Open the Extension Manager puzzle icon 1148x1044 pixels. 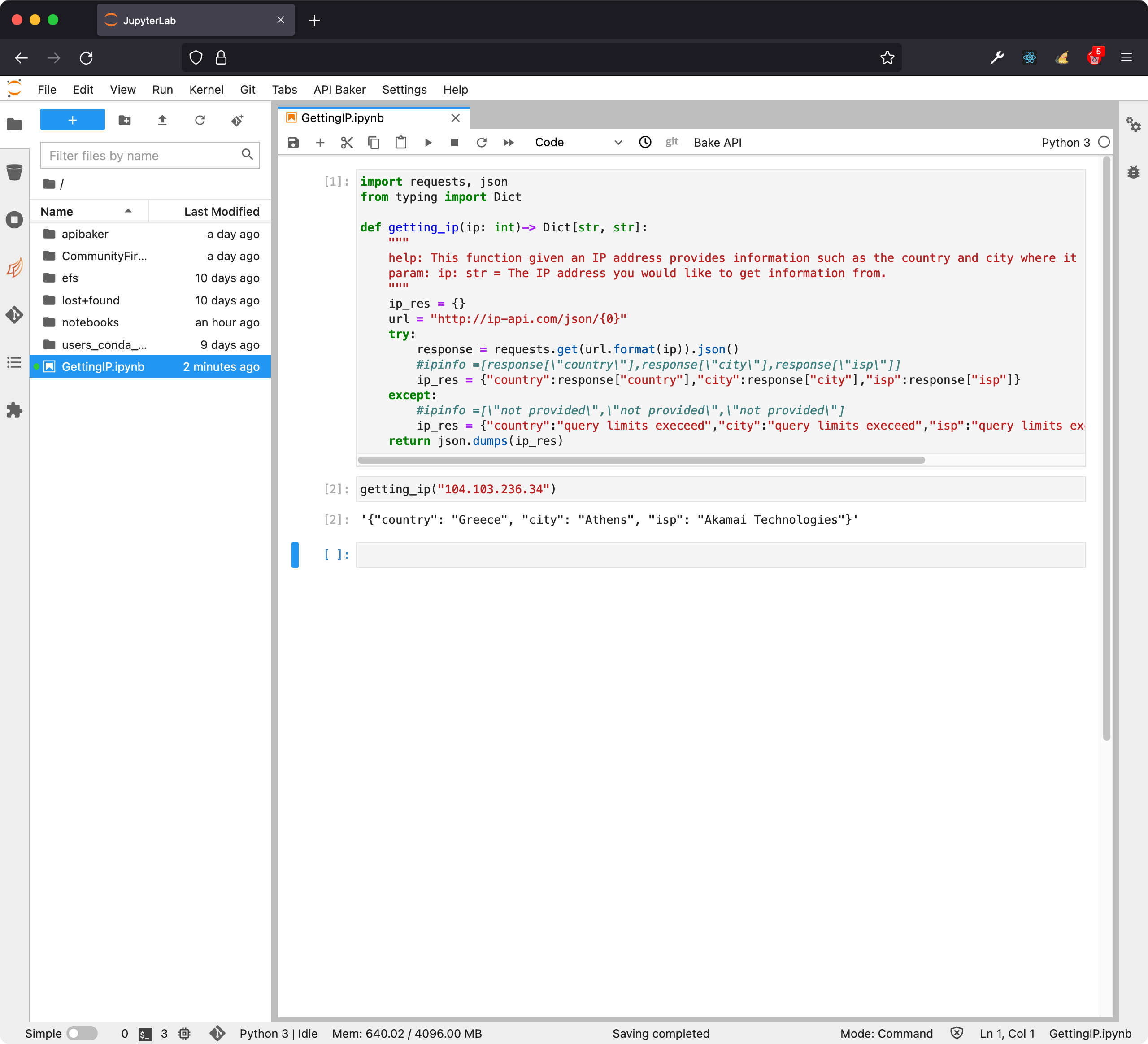click(x=14, y=410)
